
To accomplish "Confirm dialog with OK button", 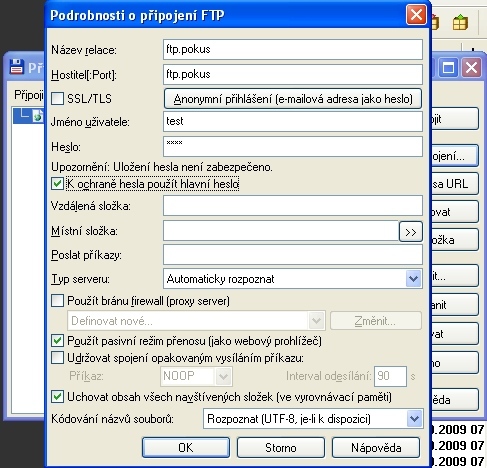I will pos(186,448).
